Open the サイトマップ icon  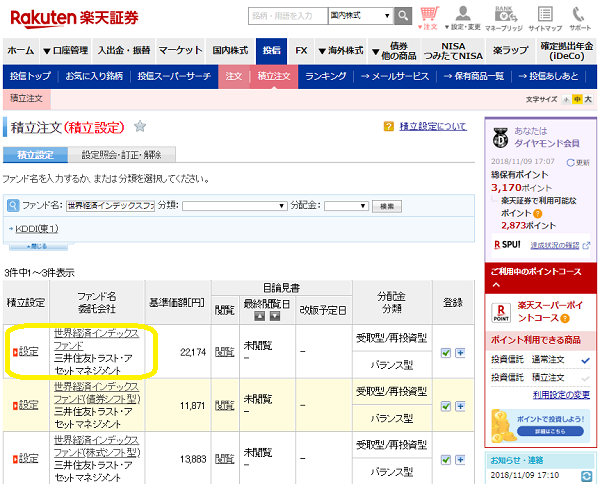[545, 18]
